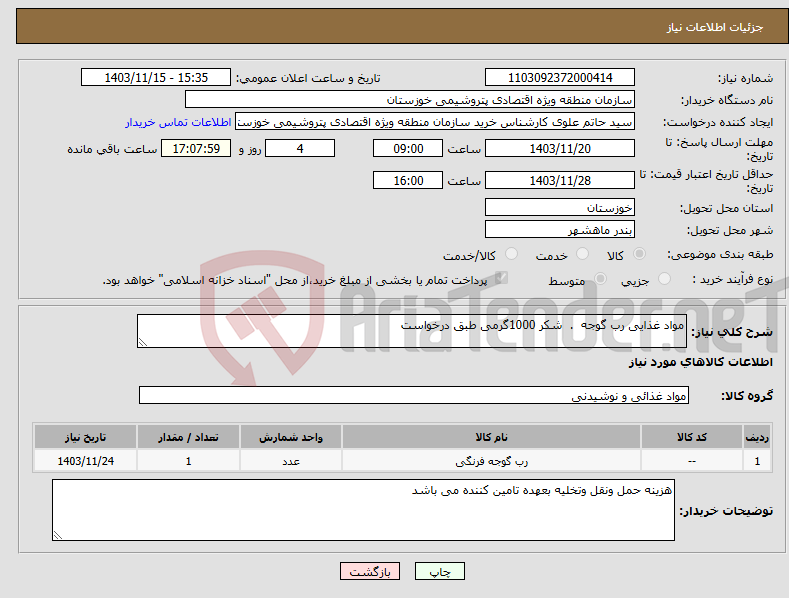Click the resize handle of buyer notes area
The image size is (789, 598).
pyautogui.click(x=58, y=535)
